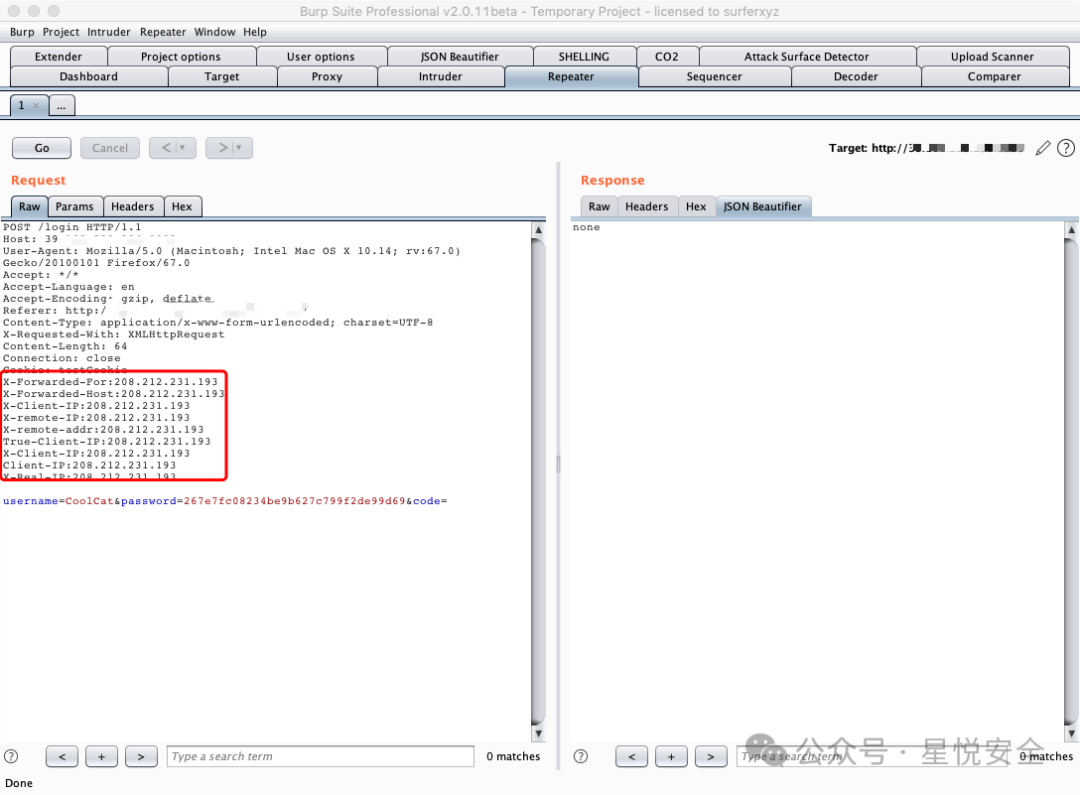The height and width of the screenshot is (795, 1080).
Task: Open the Help menu
Action: click(x=254, y=32)
